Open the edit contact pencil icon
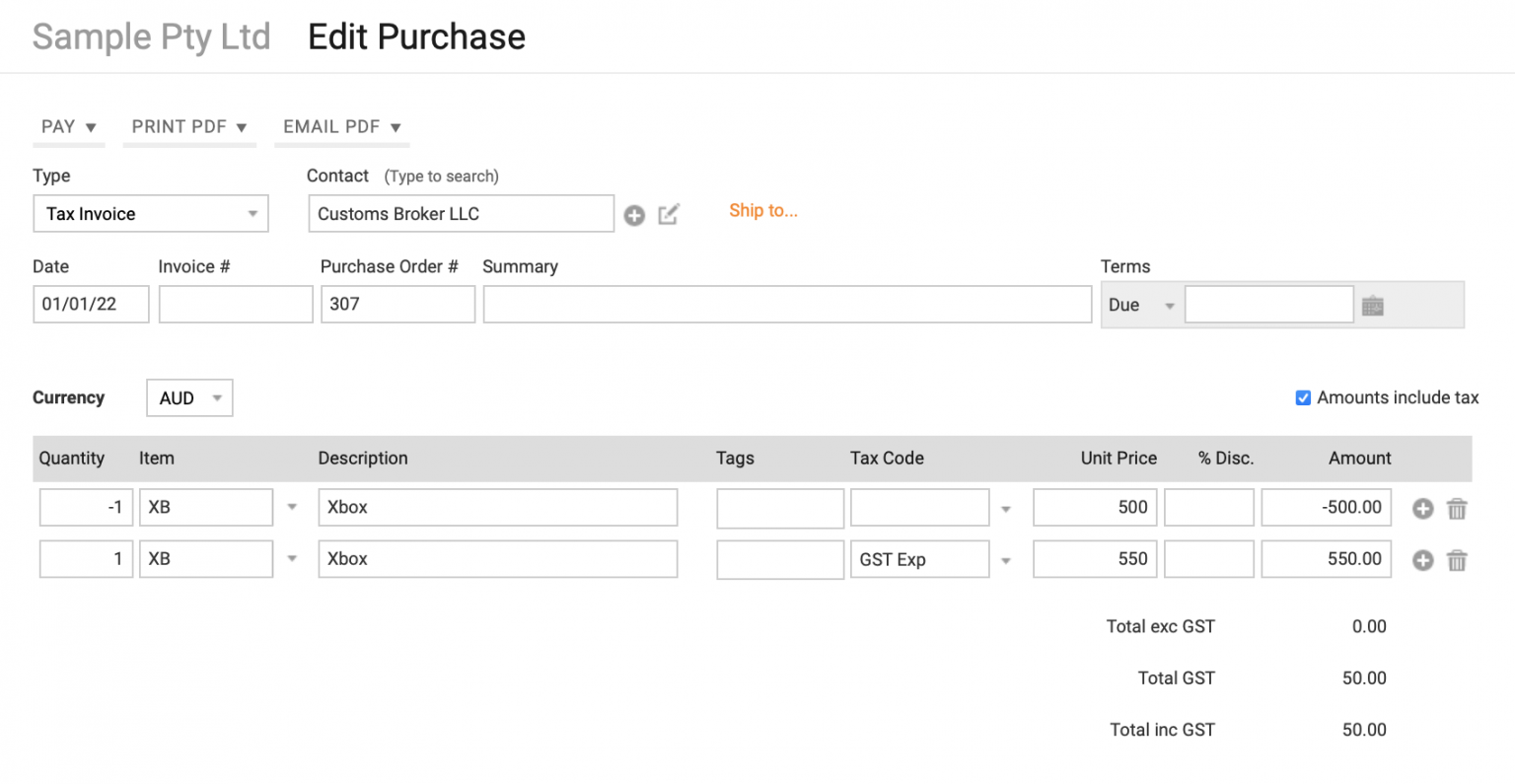1515x784 pixels. [x=669, y=214]
